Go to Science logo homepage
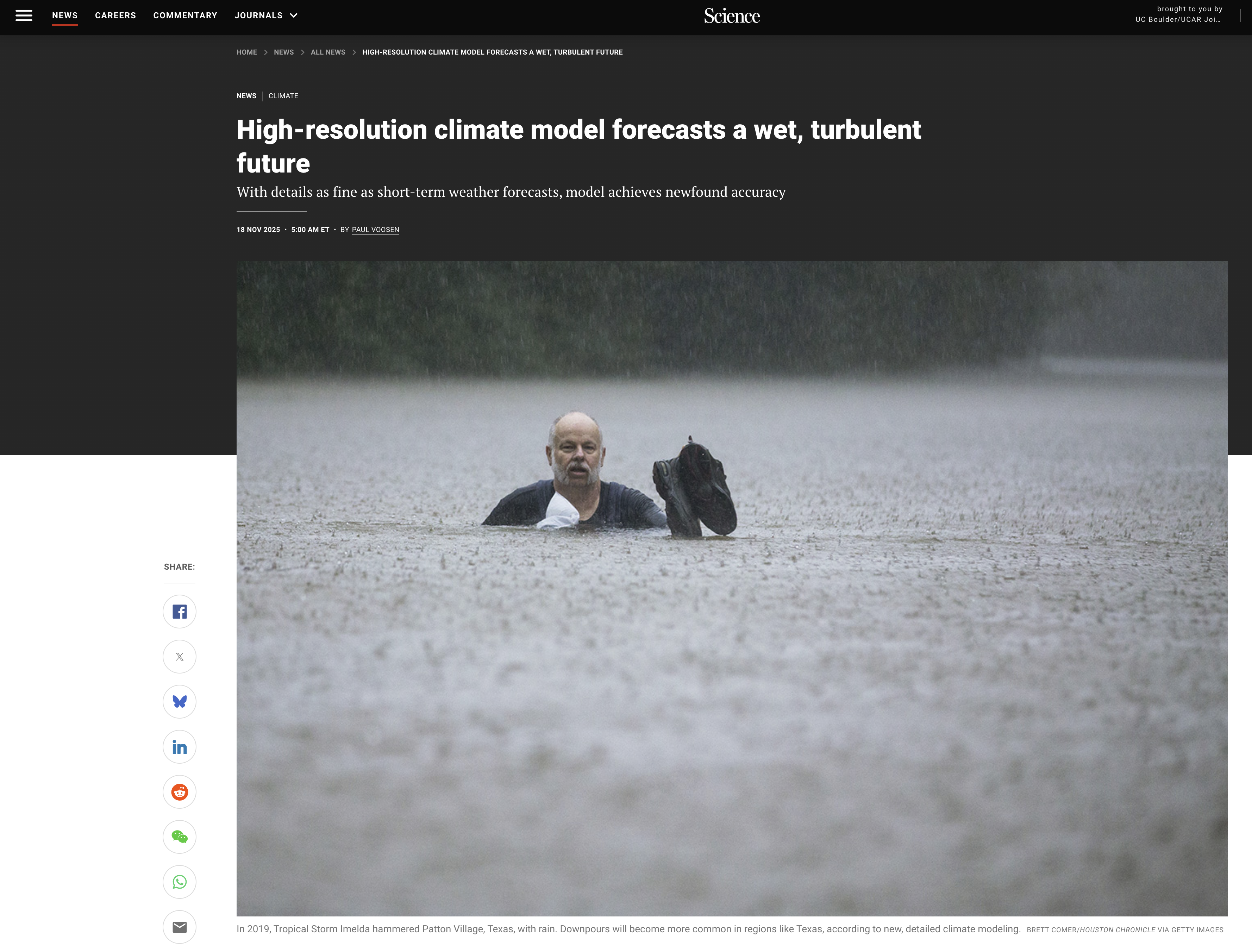This screenshot has width=1252, height=952. point(732,16)
